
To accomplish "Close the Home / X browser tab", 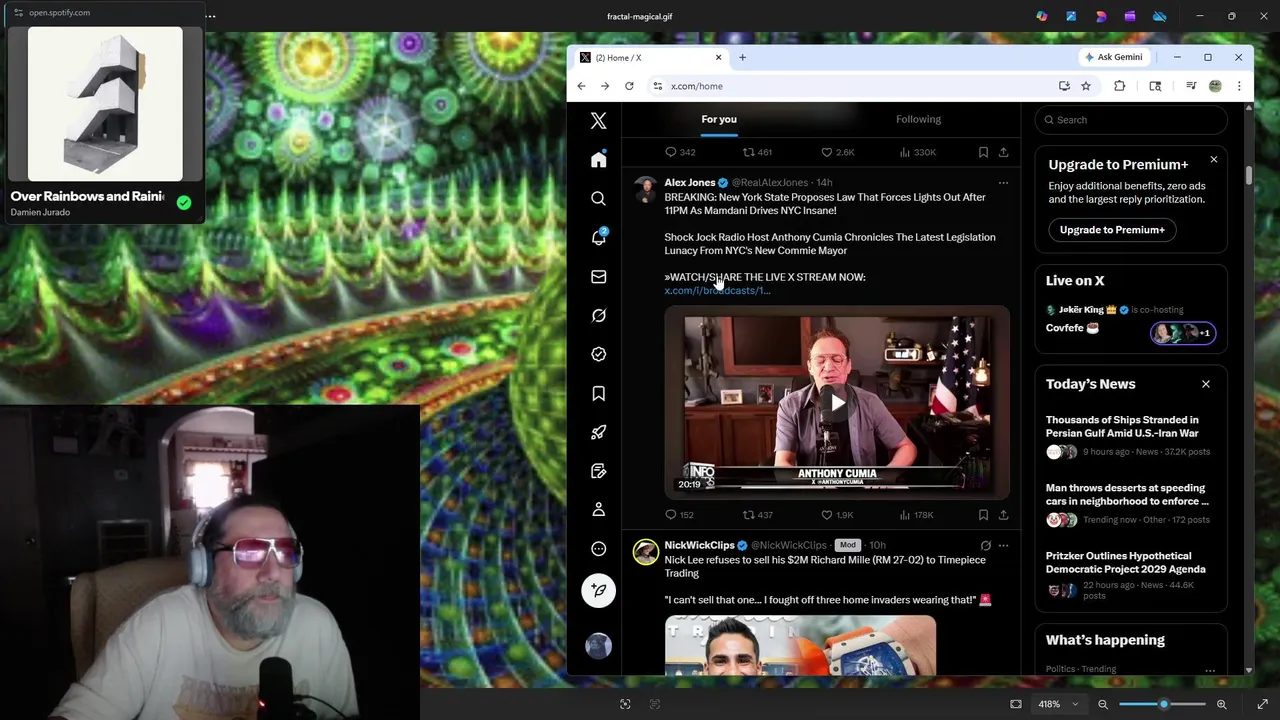I will pyautogui.click(x=718, y=57).
